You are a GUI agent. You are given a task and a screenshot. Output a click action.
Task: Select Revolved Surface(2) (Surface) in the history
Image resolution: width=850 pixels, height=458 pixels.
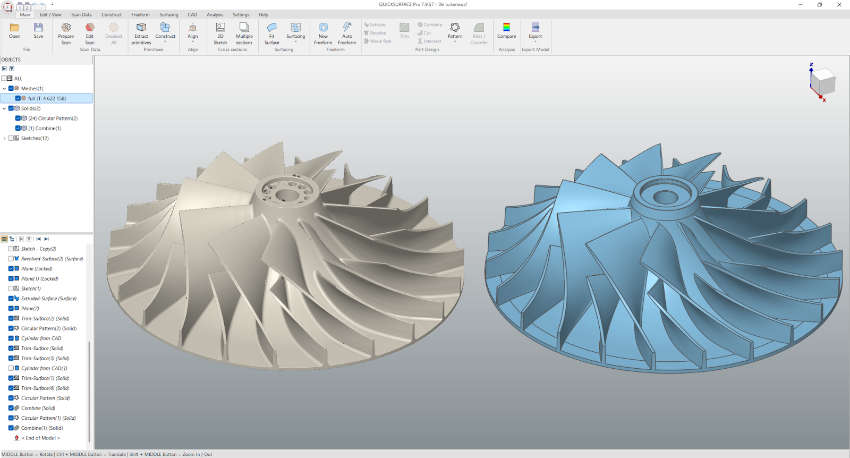click(x=52, y=259)
